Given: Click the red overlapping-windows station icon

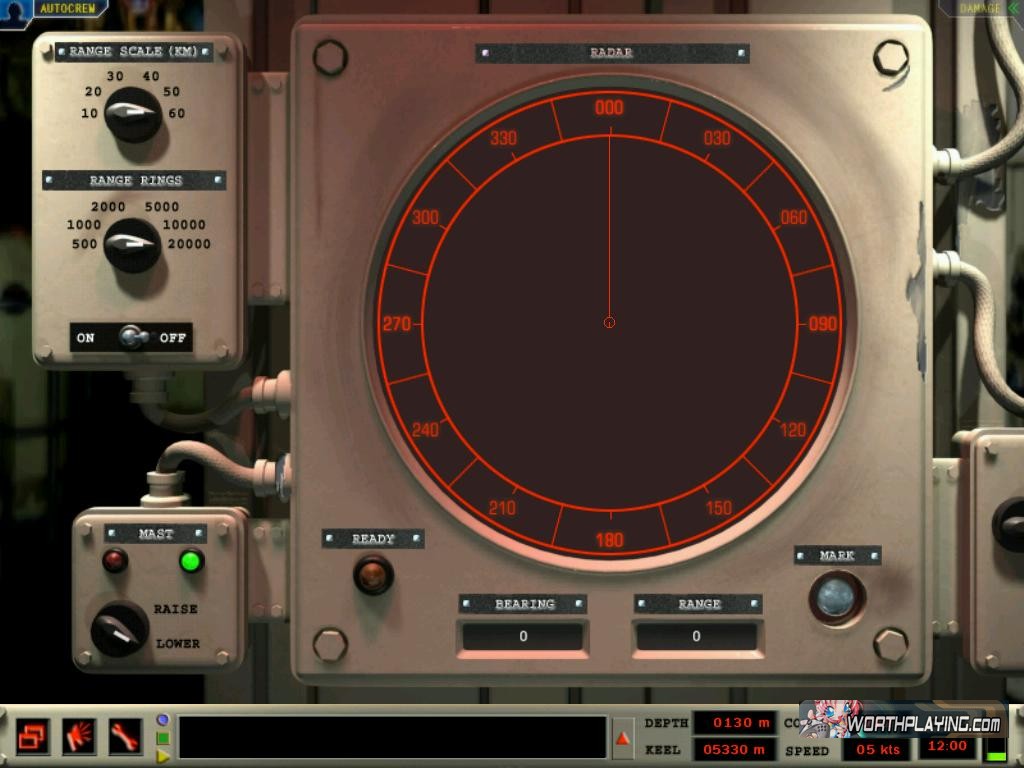Looking at the screenshot, I should tap(32, 736).
